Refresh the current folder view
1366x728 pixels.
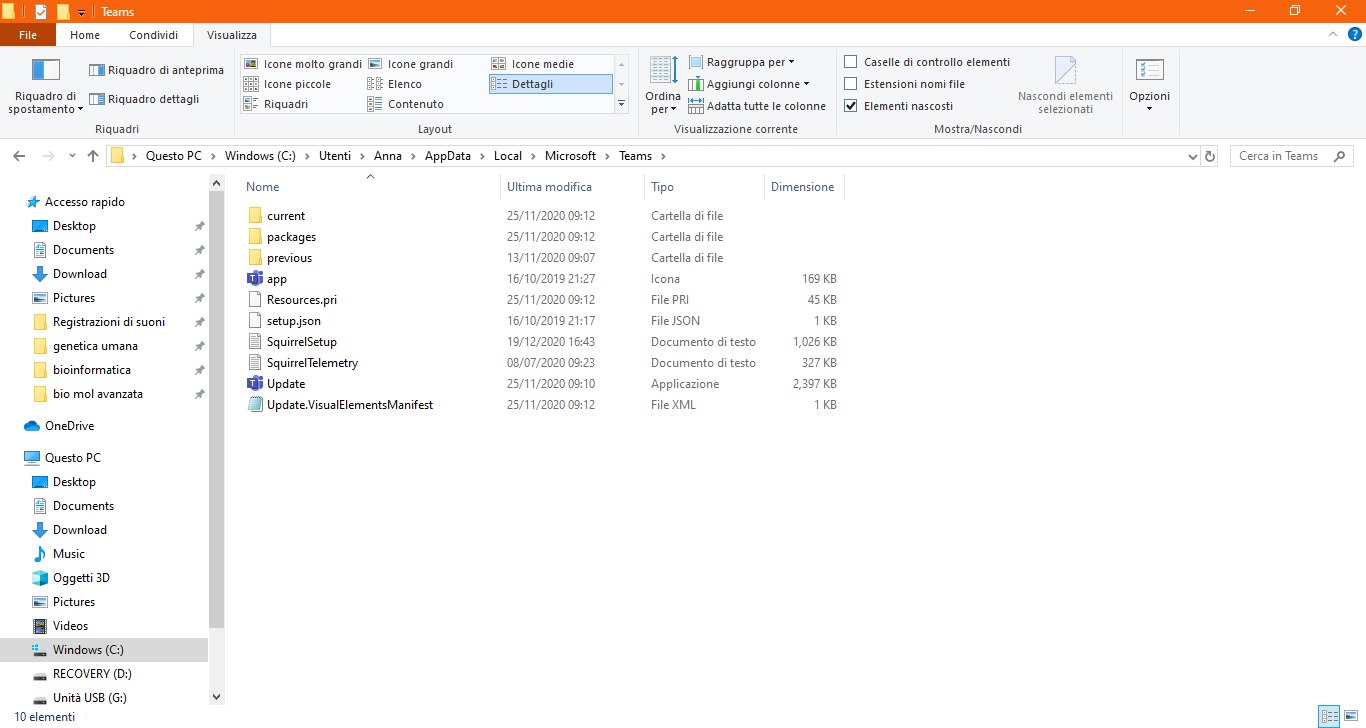(1211, 157)
